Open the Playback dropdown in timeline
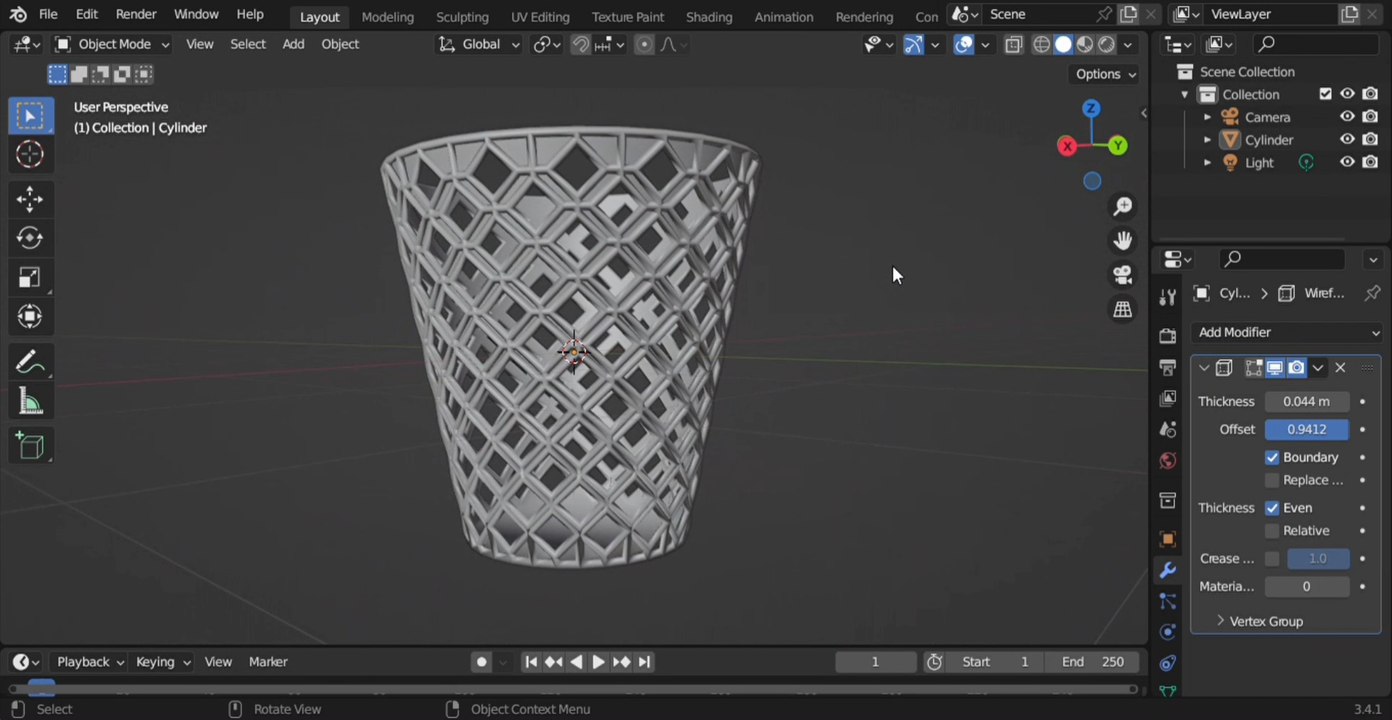Viewport: 1392px width, 720px height. pyautogui.click(x=90, y=662)
